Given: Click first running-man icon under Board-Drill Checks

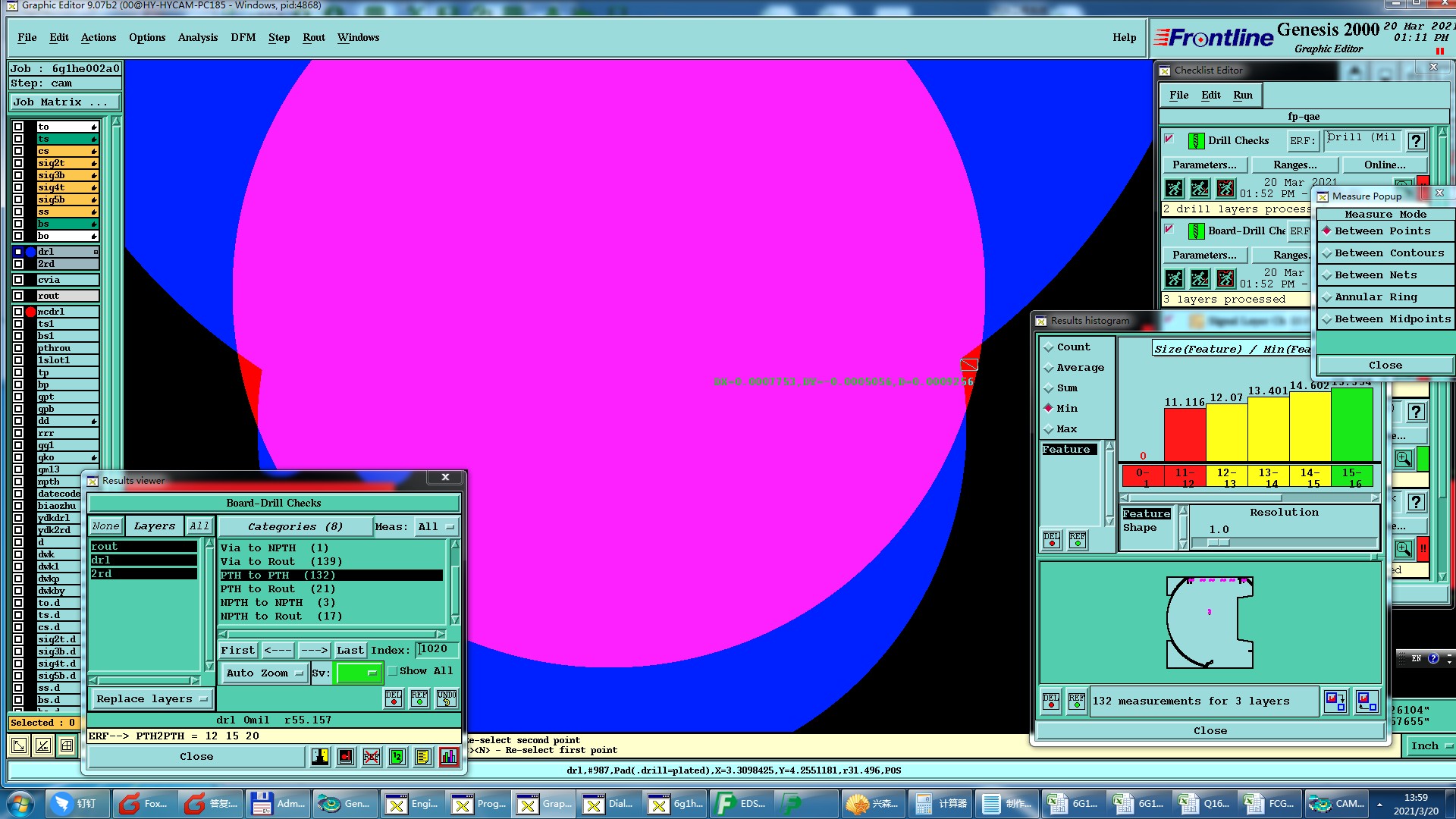Looking at the screenshot, I should [x=1174, y=278].
